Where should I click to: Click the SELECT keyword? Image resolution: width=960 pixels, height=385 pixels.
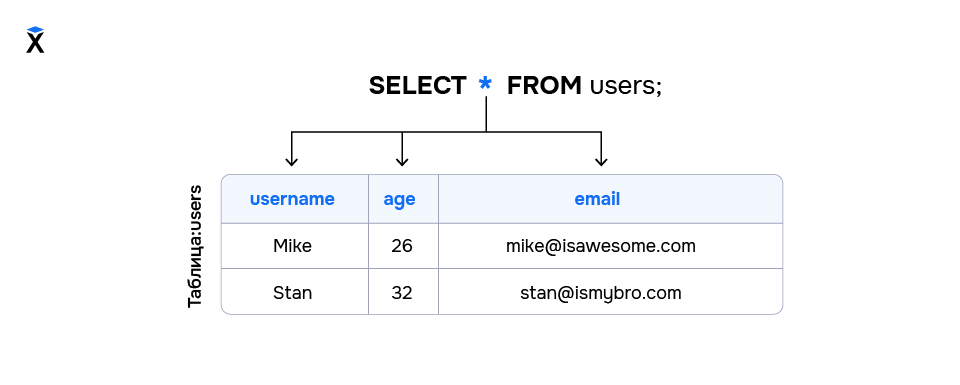click(418, 86)
